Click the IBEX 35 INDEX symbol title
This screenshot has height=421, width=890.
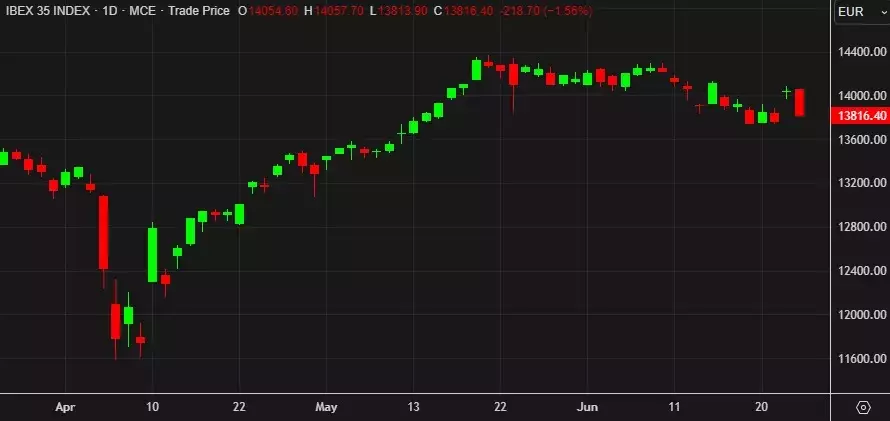coord(47,11)
